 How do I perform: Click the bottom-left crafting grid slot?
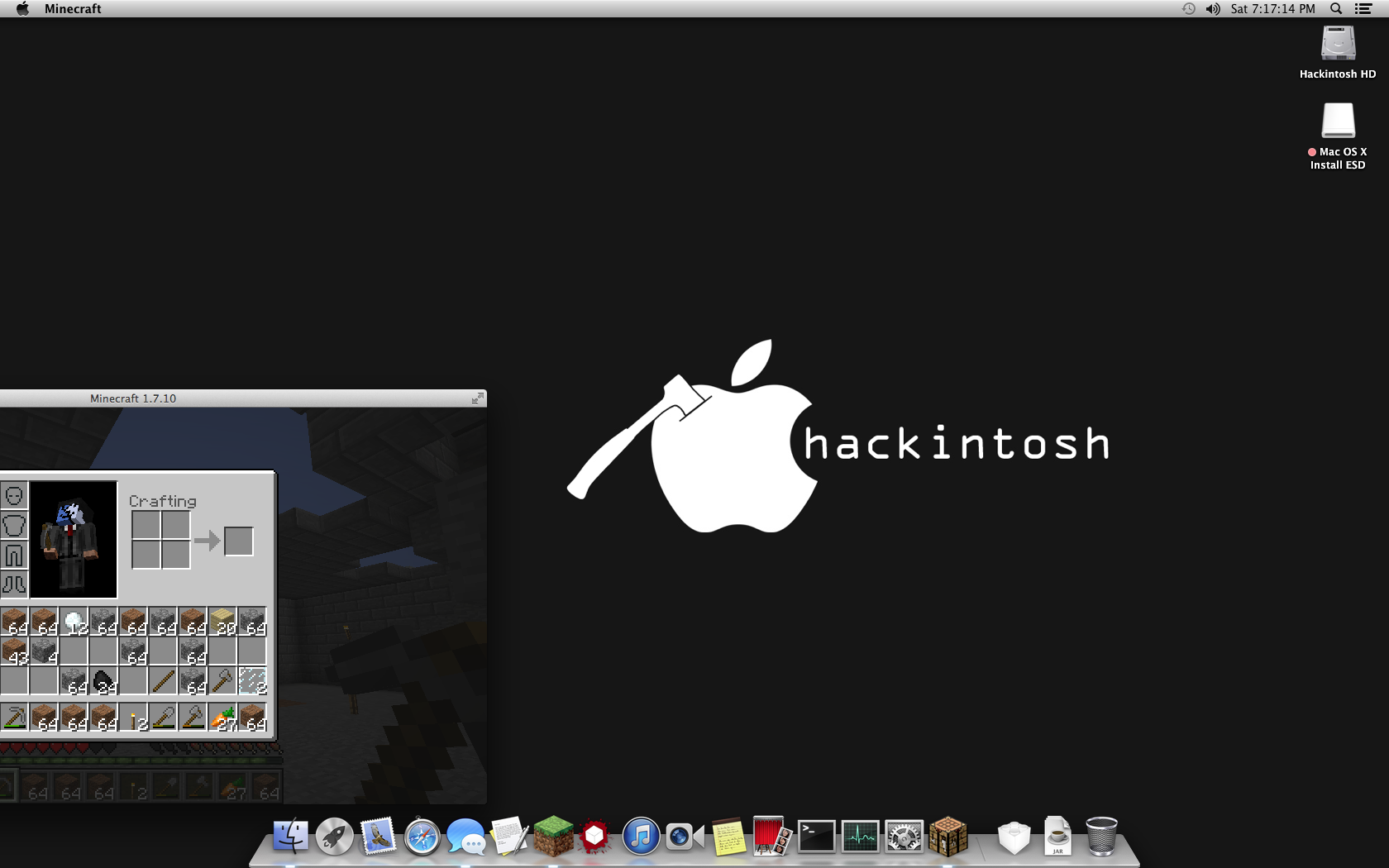click(x=146, y=555)
